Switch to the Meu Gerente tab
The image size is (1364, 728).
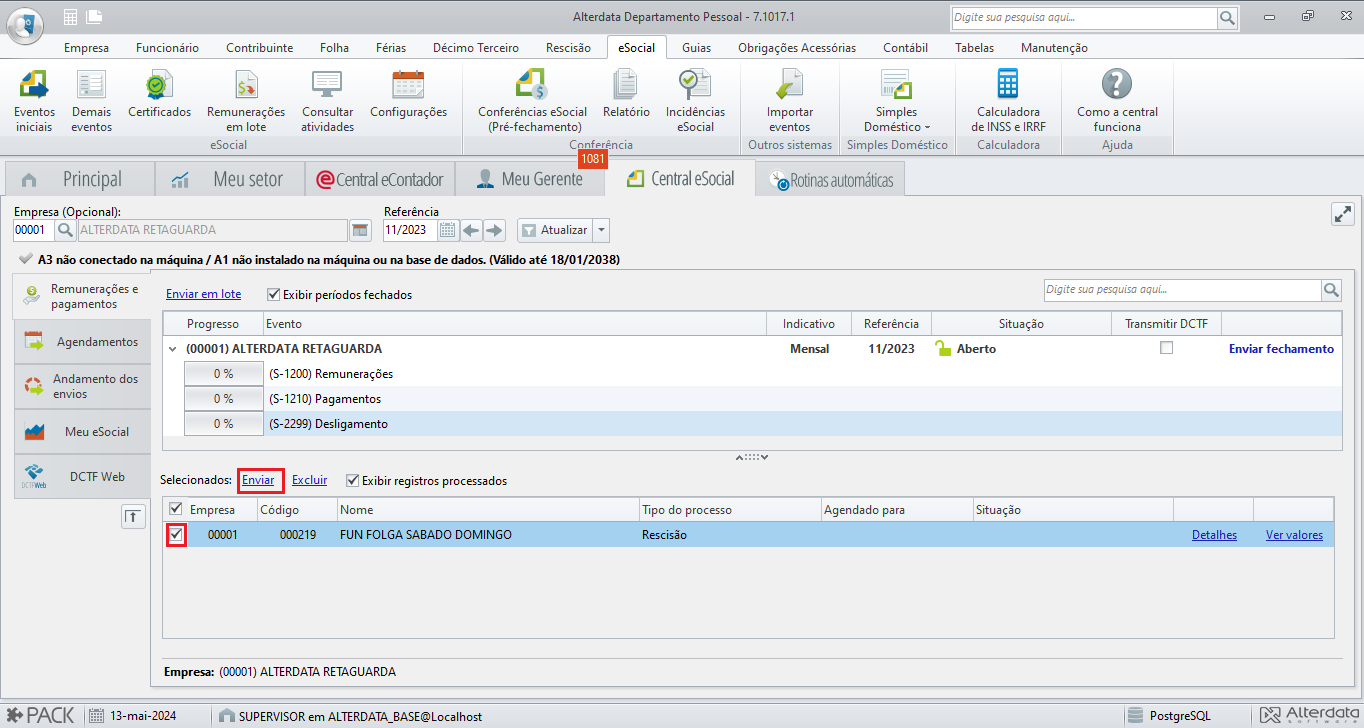tap(530, 179)
